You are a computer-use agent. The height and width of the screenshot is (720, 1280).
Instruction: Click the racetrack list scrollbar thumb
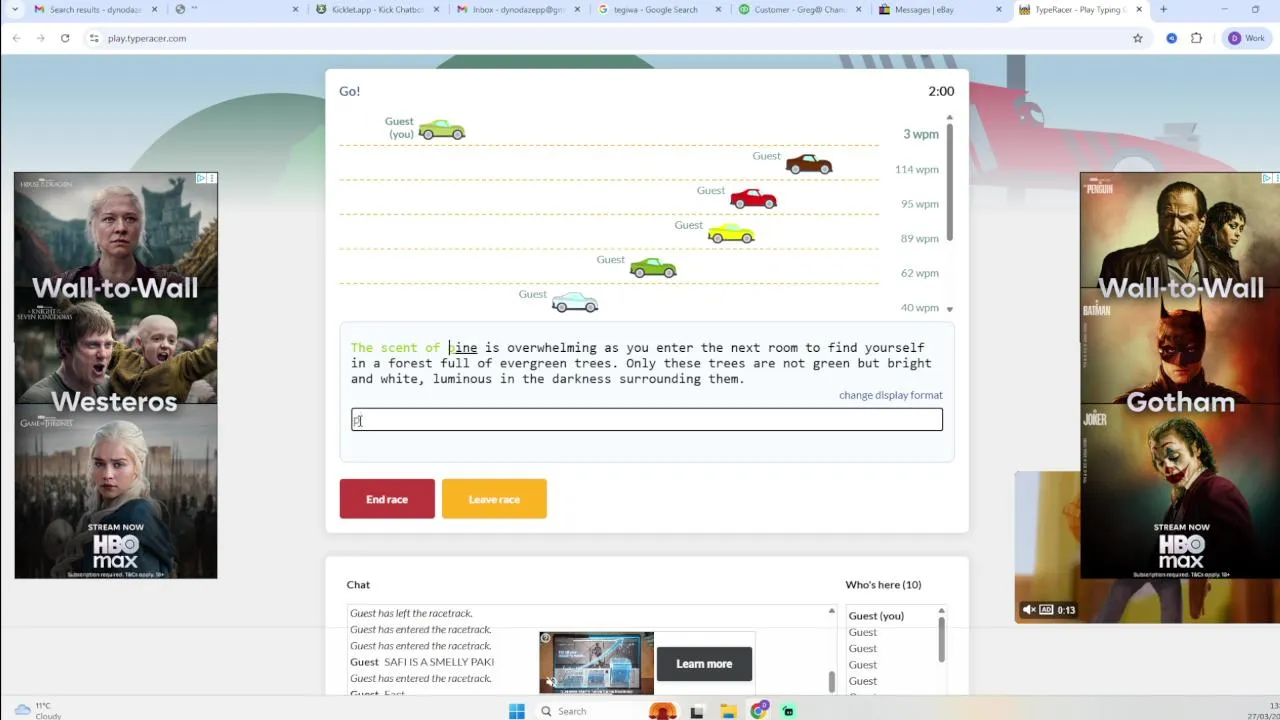tap(949, 182)
